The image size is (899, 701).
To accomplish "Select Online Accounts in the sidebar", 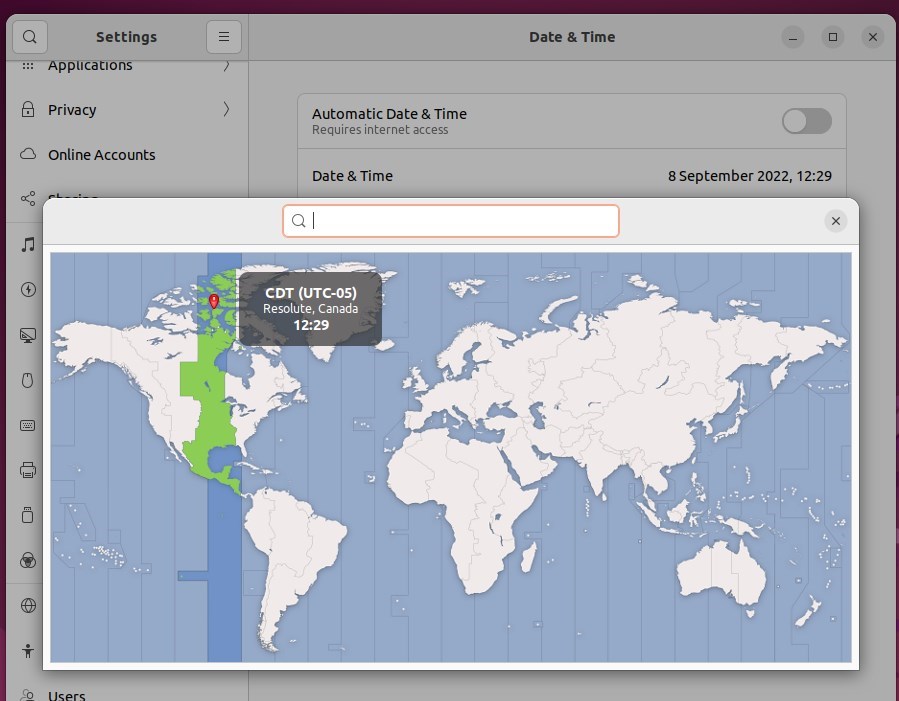I will [x=101, y=155].
